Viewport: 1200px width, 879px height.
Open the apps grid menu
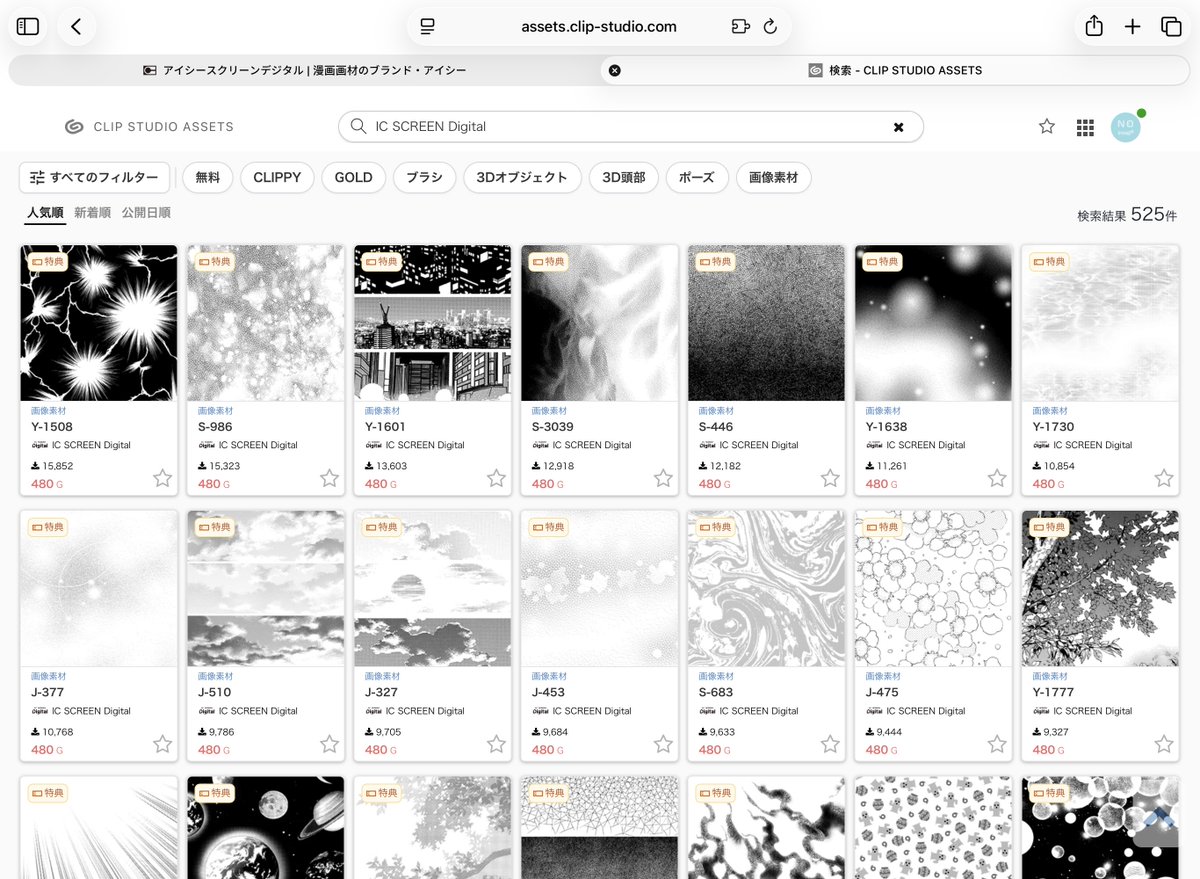[1085, 127]
